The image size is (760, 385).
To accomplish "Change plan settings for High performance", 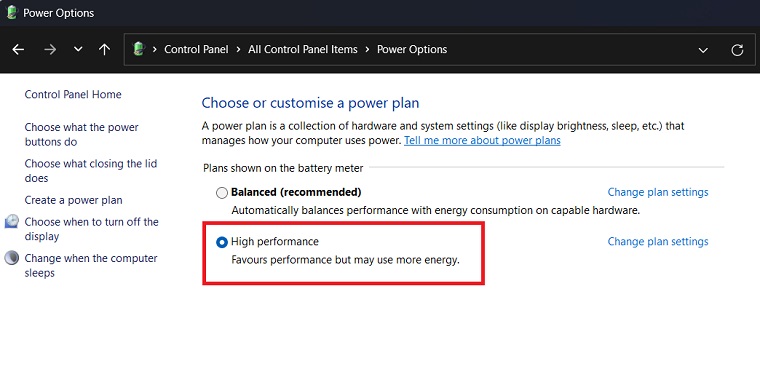I will (x=658, y=241).
